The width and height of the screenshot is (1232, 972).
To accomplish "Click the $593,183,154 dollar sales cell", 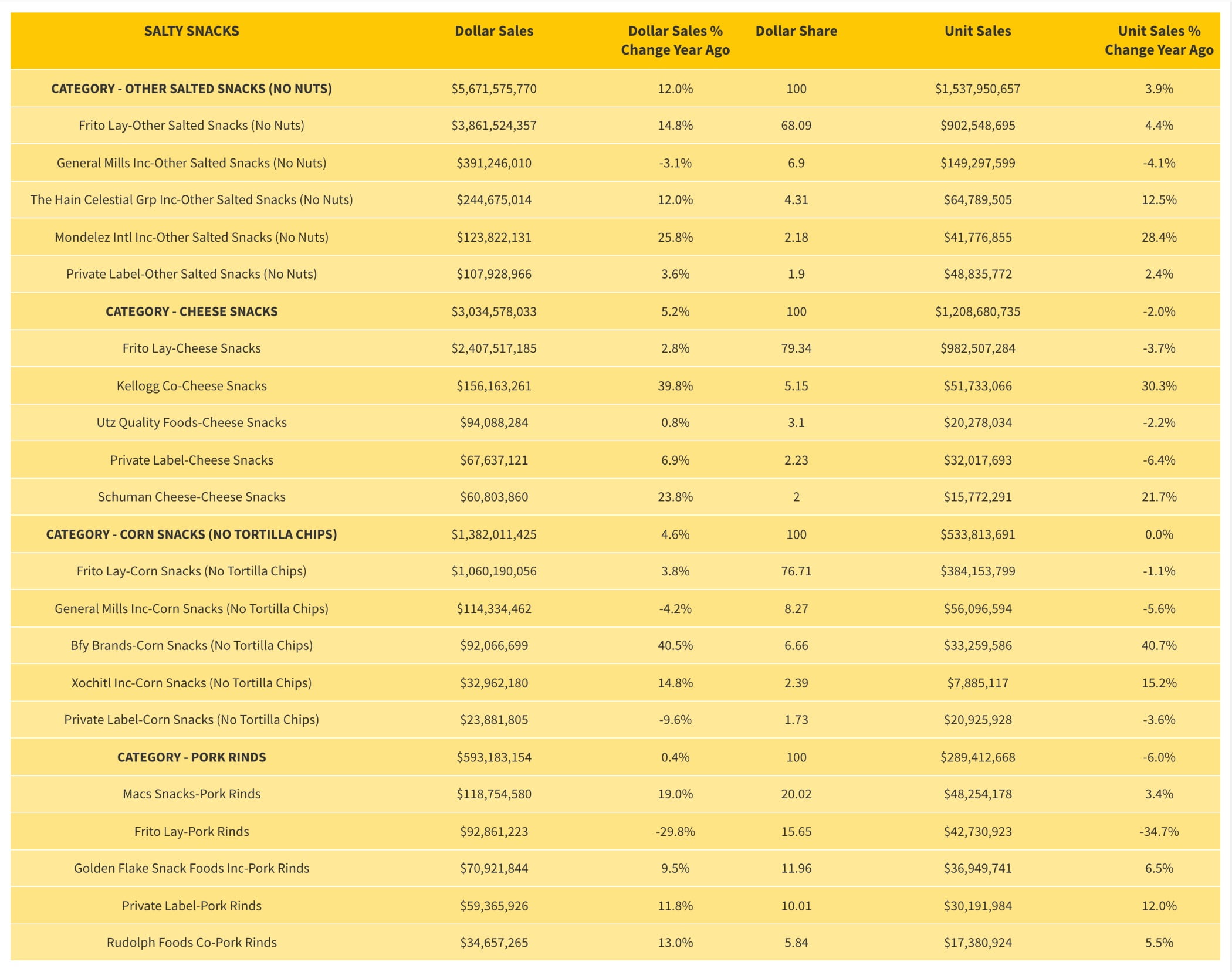I will point(494,757).
